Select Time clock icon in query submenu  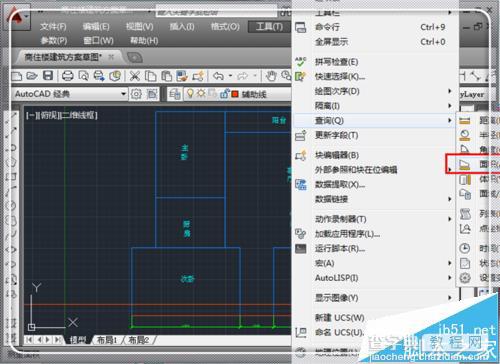pyautogui.click(x=465, y=248)
